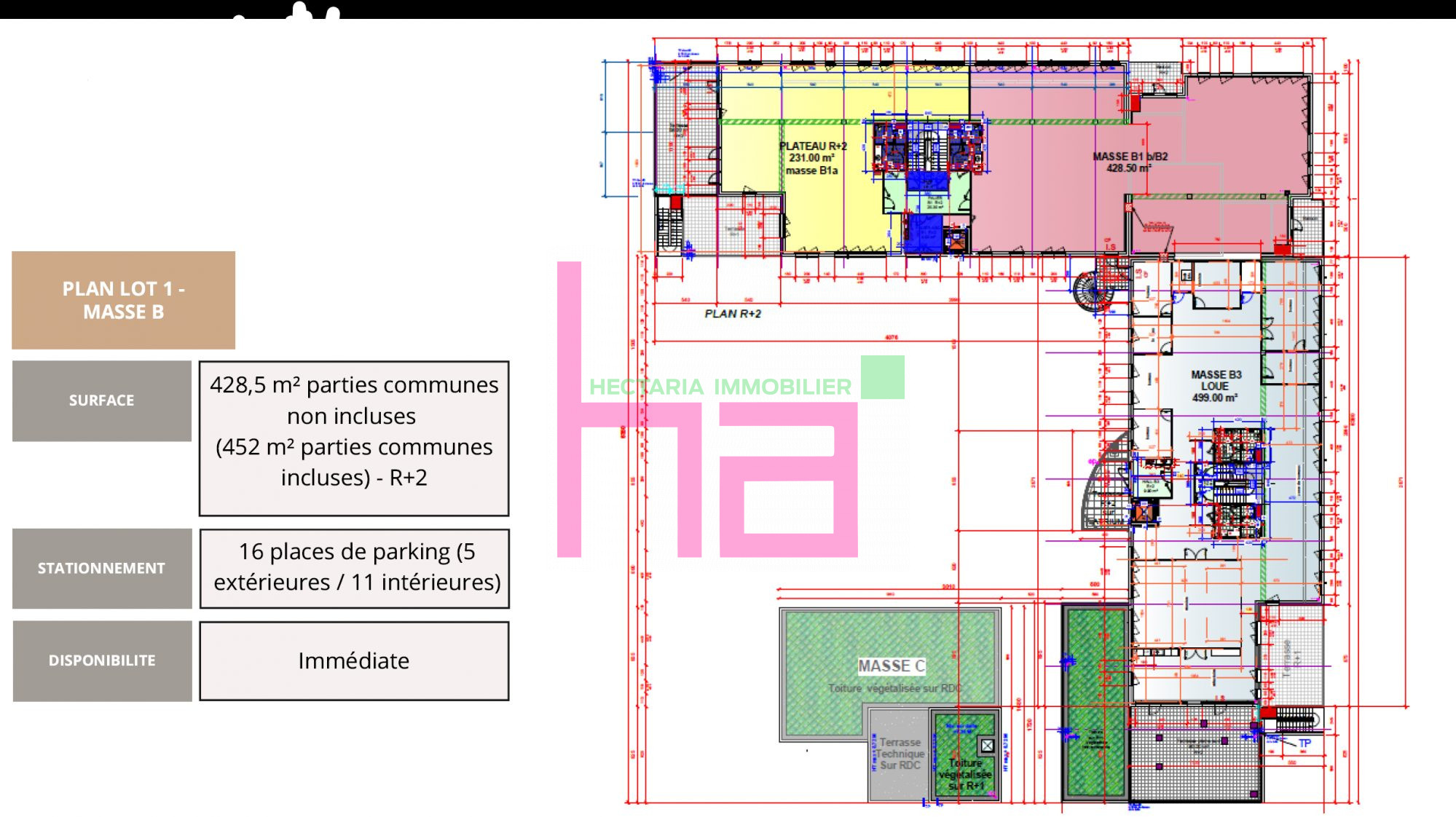Select the STATIONNEMENT label box
Viewport: 1456px width, 817px height.
(102, 568)
